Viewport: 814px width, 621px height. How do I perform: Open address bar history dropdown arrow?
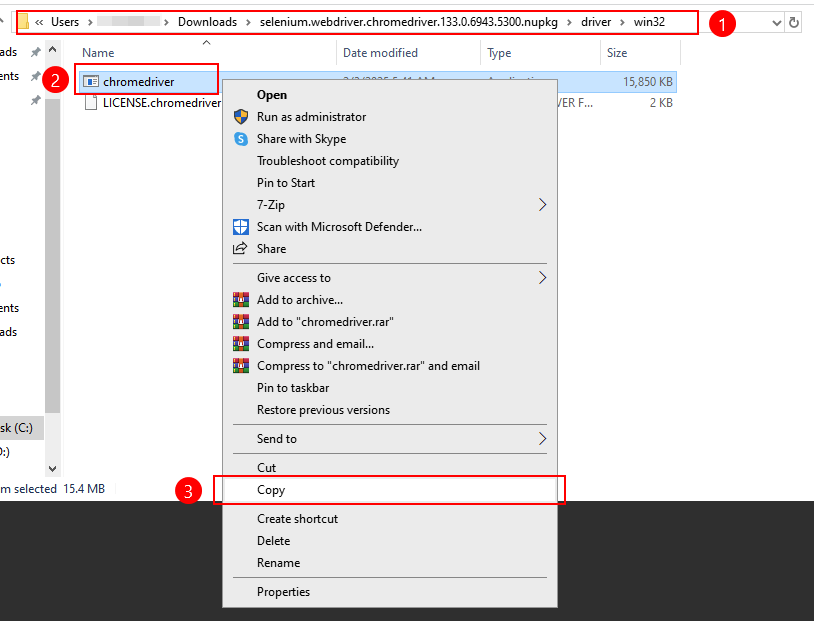coord(777,22)
